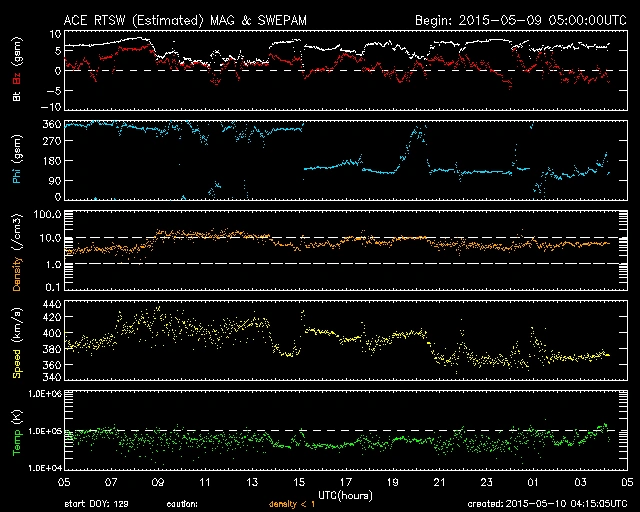This screenshot has height=512, width=640.
Task: Click the 'Density (/cm3)' axis label
Action: (x=17, y=252)
